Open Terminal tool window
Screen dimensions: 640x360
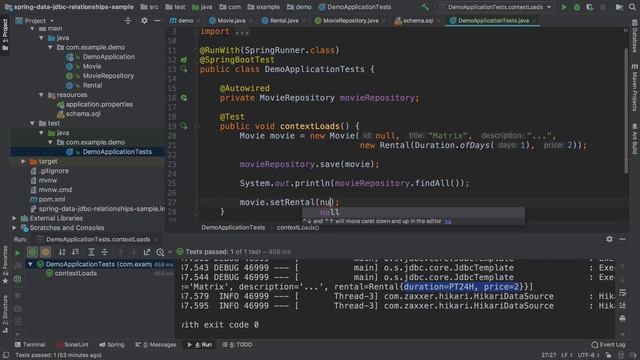(x=30, y=345)
